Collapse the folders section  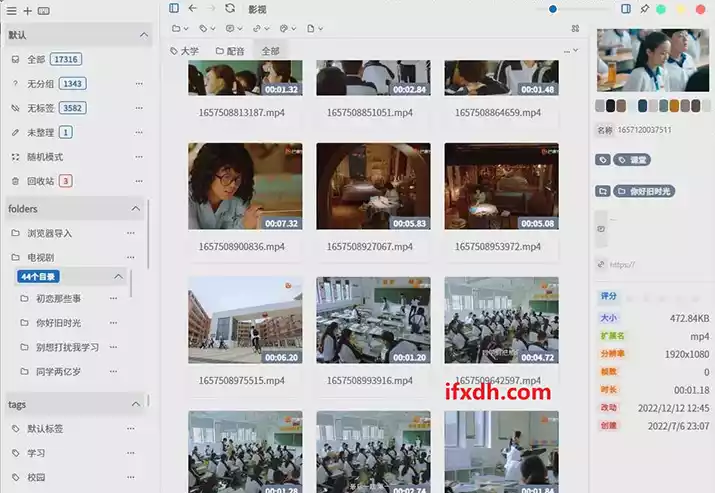point(135,208)
